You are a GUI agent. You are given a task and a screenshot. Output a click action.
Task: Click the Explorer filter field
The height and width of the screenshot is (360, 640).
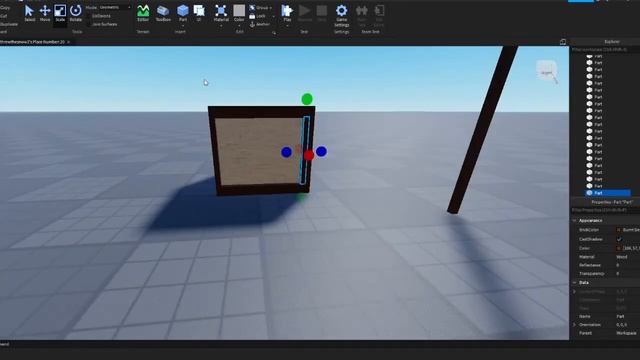[605, 49]
